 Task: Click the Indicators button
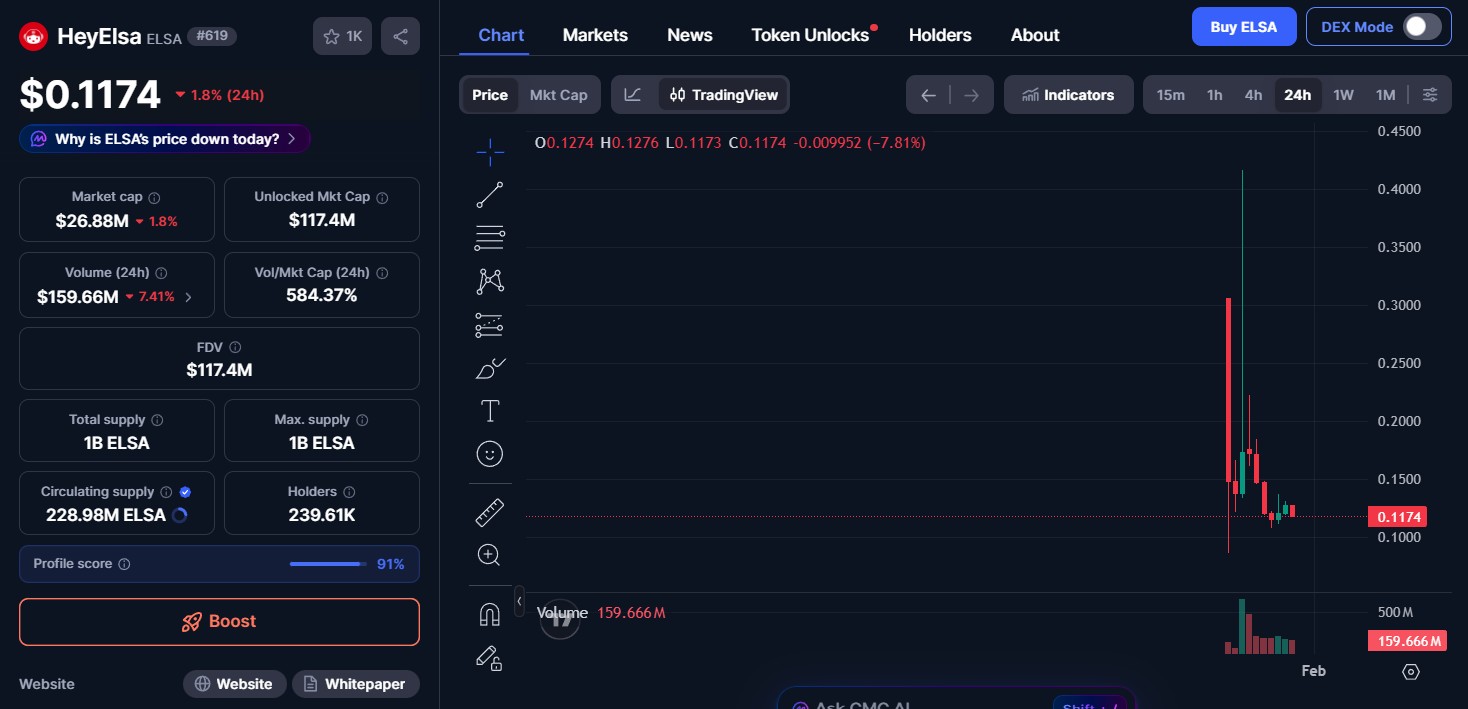pyautogui.click(x=1068, y=94)
